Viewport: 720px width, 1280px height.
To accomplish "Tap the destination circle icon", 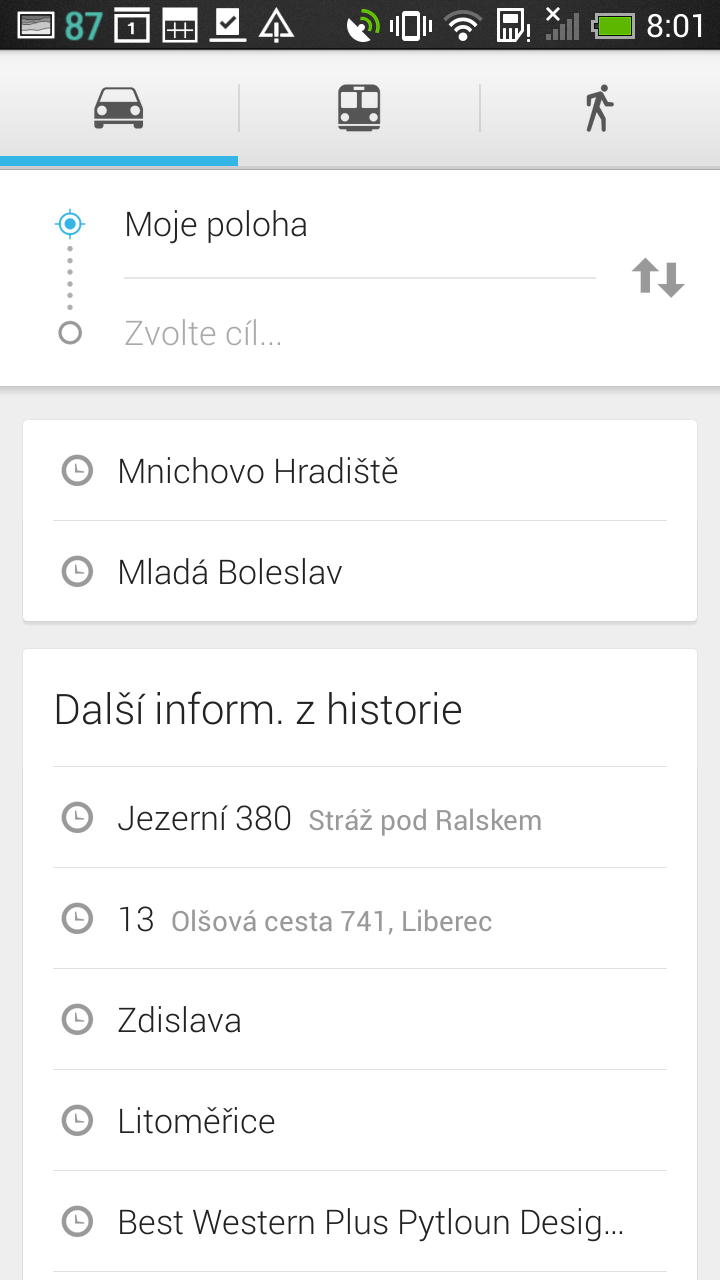I will (x=69, y=332).
